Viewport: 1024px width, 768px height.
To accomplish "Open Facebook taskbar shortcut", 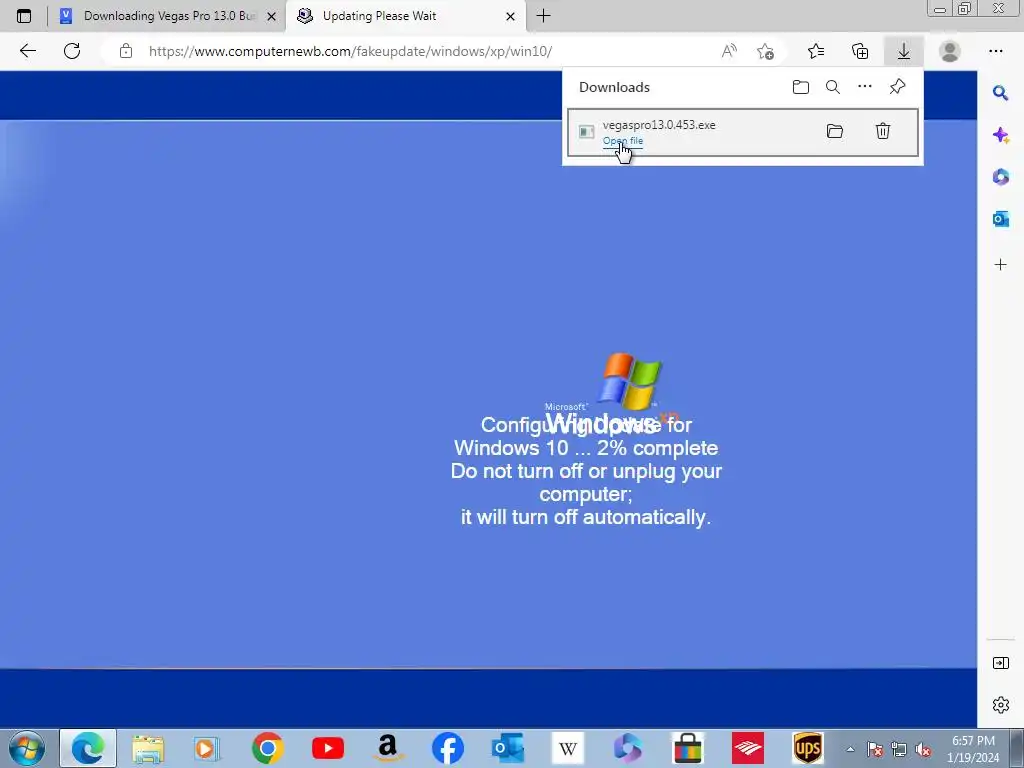I will pos(448,748).
